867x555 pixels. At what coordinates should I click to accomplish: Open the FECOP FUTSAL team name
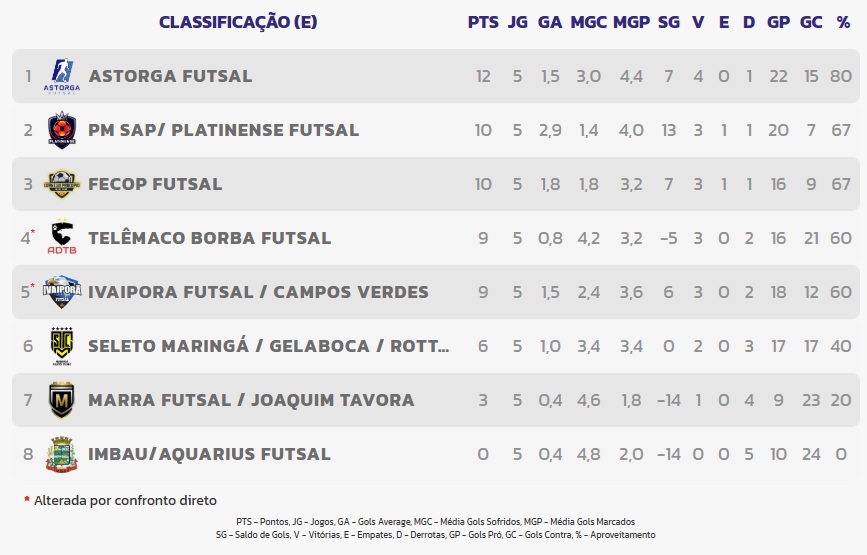pyautogui.click(x=155, y=184)
